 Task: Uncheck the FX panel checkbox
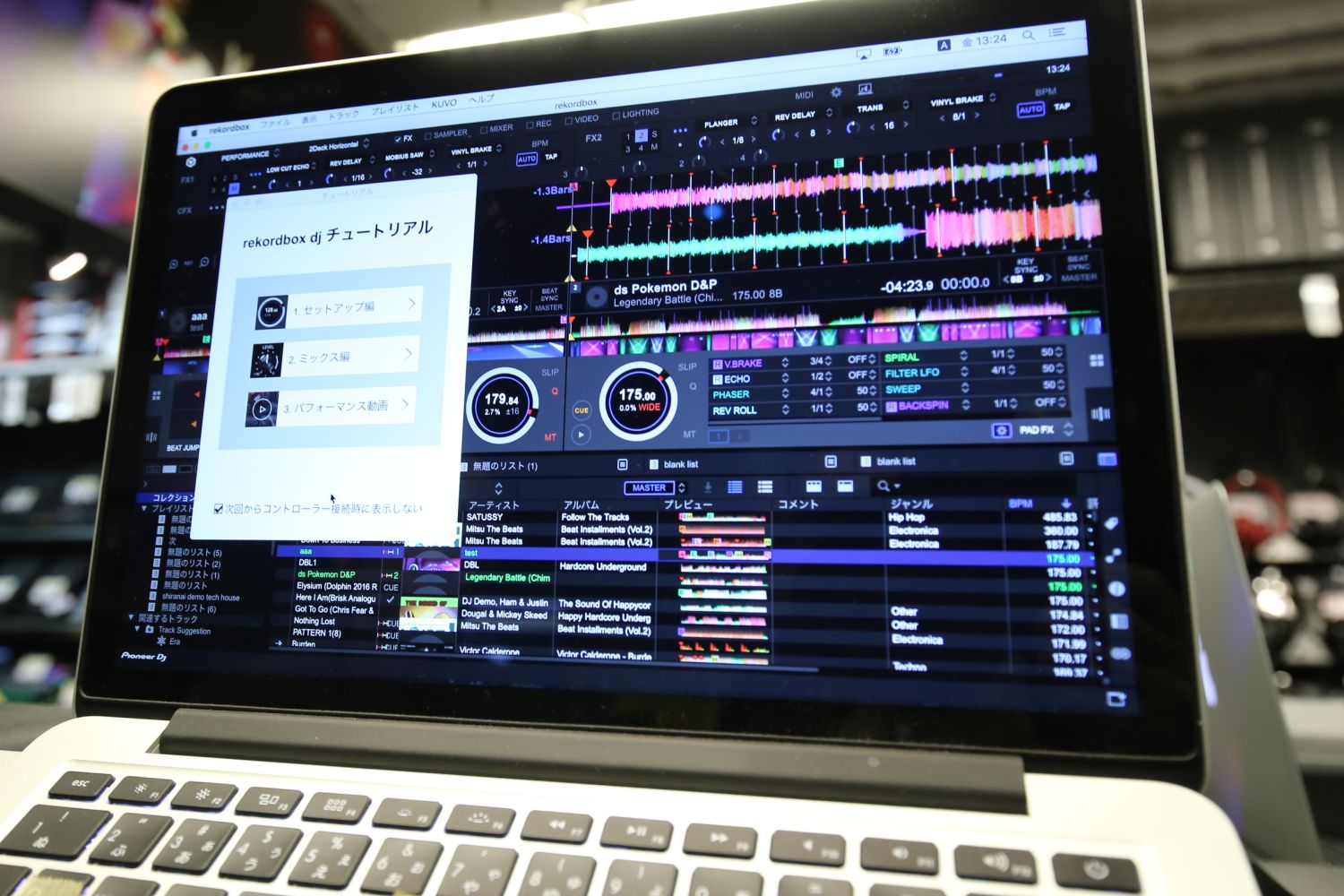[x=398, y=139]
